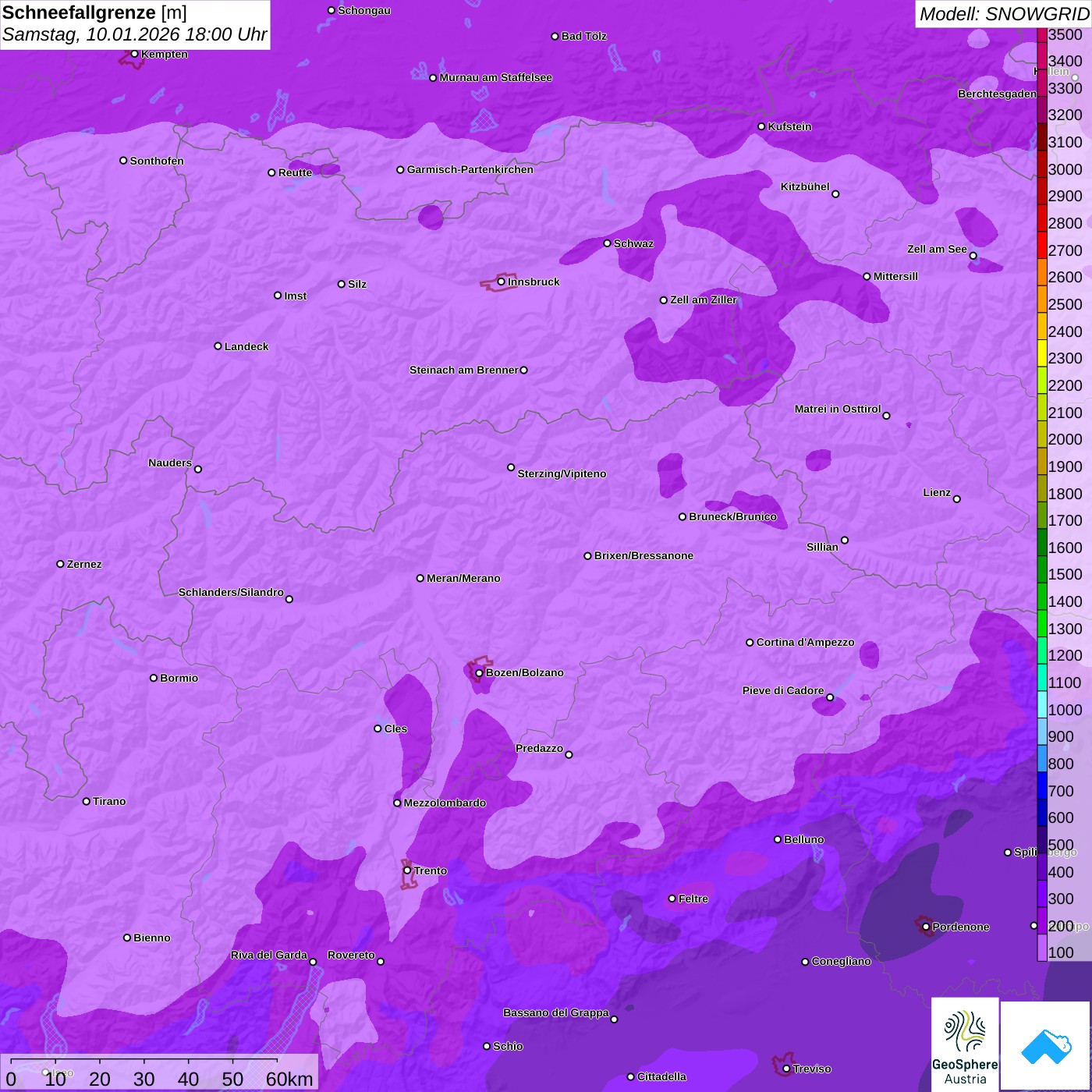The width and height of the screenshot is (1092, 1092).
Task: Click the 'Matrei in Osttirol' label
Action: pyautogui.click(x=838, y=409)
